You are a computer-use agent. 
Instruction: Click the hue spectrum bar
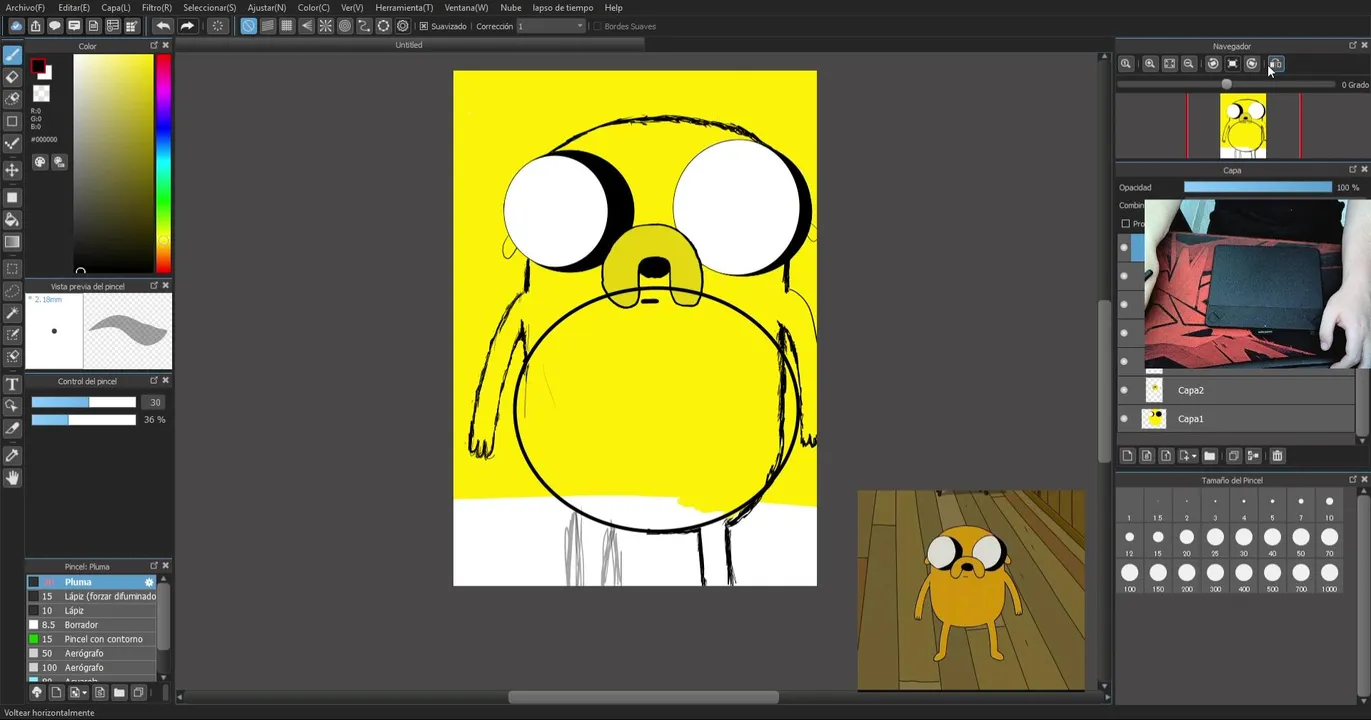[x=163, y=163]
